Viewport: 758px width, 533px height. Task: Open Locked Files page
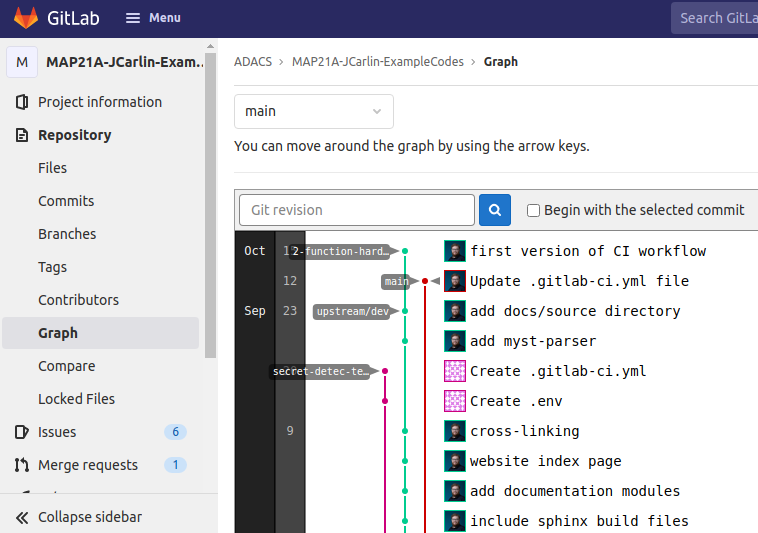76,399
